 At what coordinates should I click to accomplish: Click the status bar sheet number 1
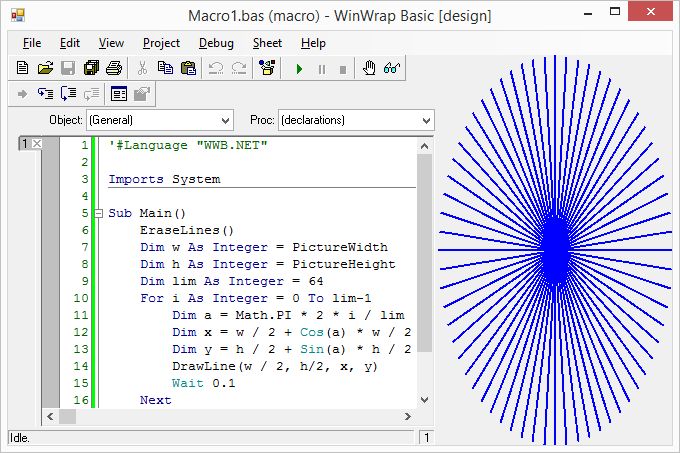(427, 438)
